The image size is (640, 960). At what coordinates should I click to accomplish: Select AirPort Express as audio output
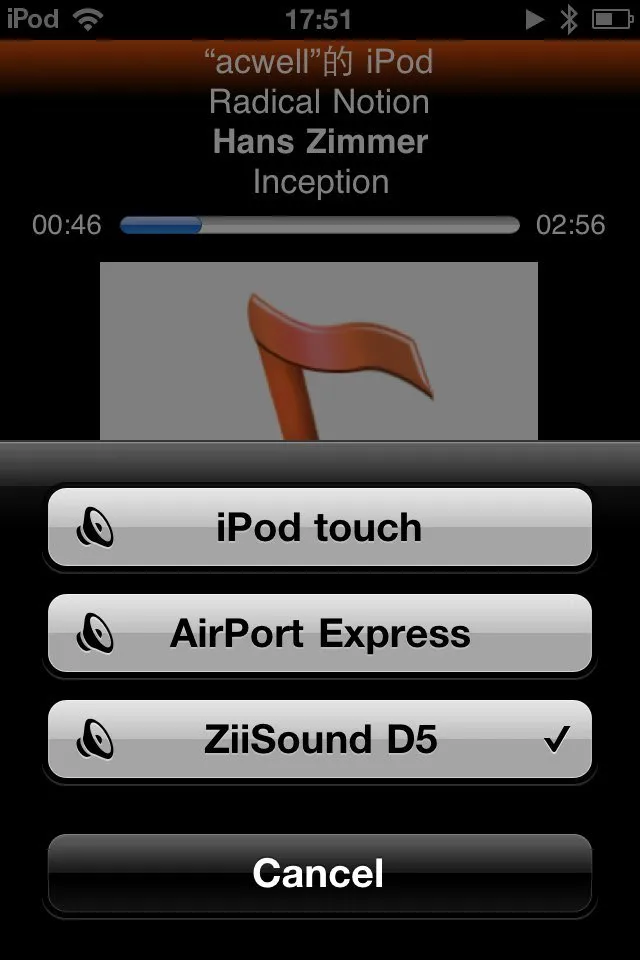pos(320,633)
